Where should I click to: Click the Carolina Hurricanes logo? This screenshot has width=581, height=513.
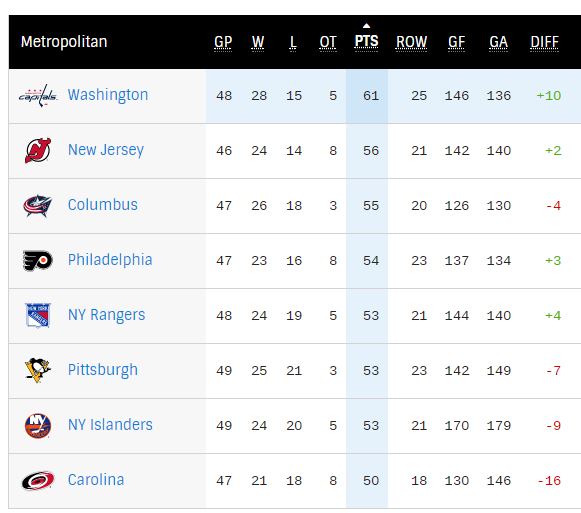point(38,480)
